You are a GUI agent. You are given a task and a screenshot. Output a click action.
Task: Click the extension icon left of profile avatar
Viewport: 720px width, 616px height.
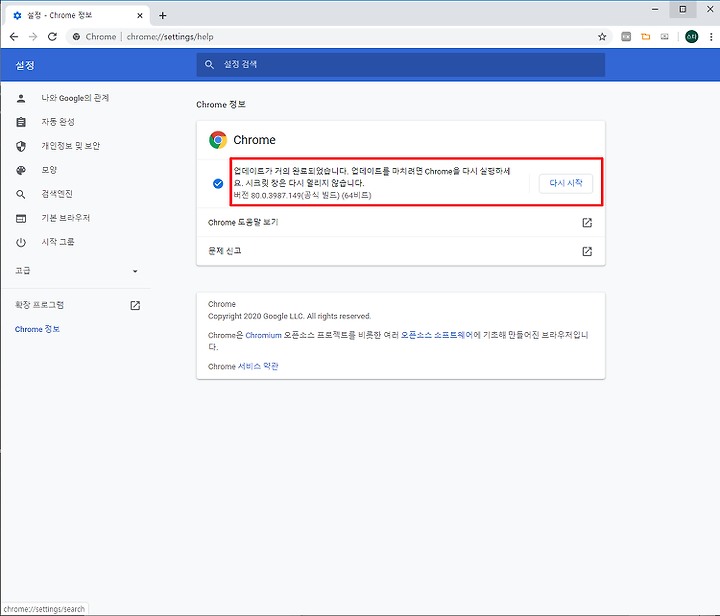point(664,37)
